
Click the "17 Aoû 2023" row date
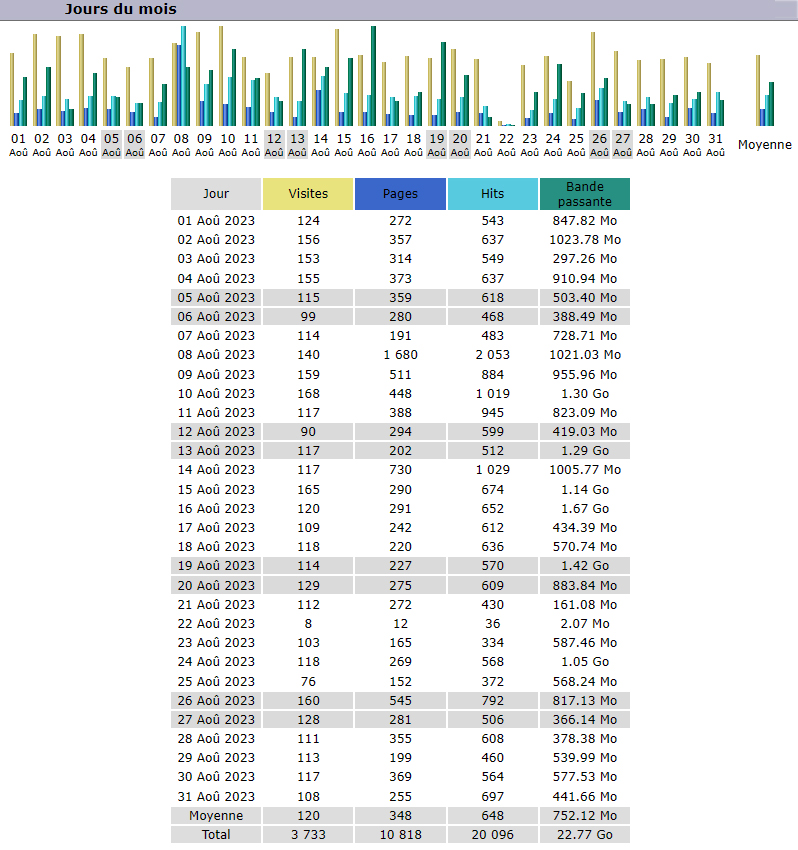(x=216, y=527)
